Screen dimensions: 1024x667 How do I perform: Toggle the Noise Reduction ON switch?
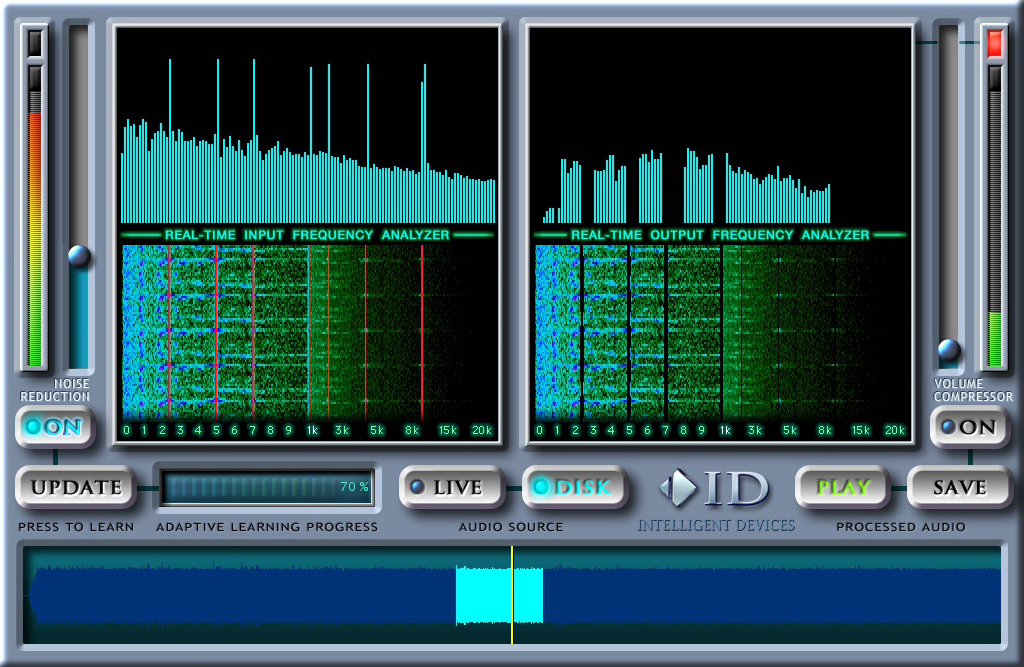(55, 427)
